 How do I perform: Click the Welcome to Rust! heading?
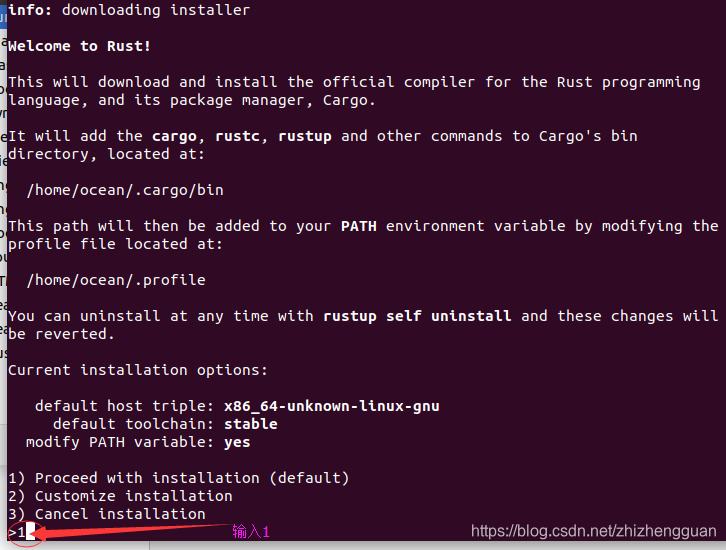[x=79, y=46]
